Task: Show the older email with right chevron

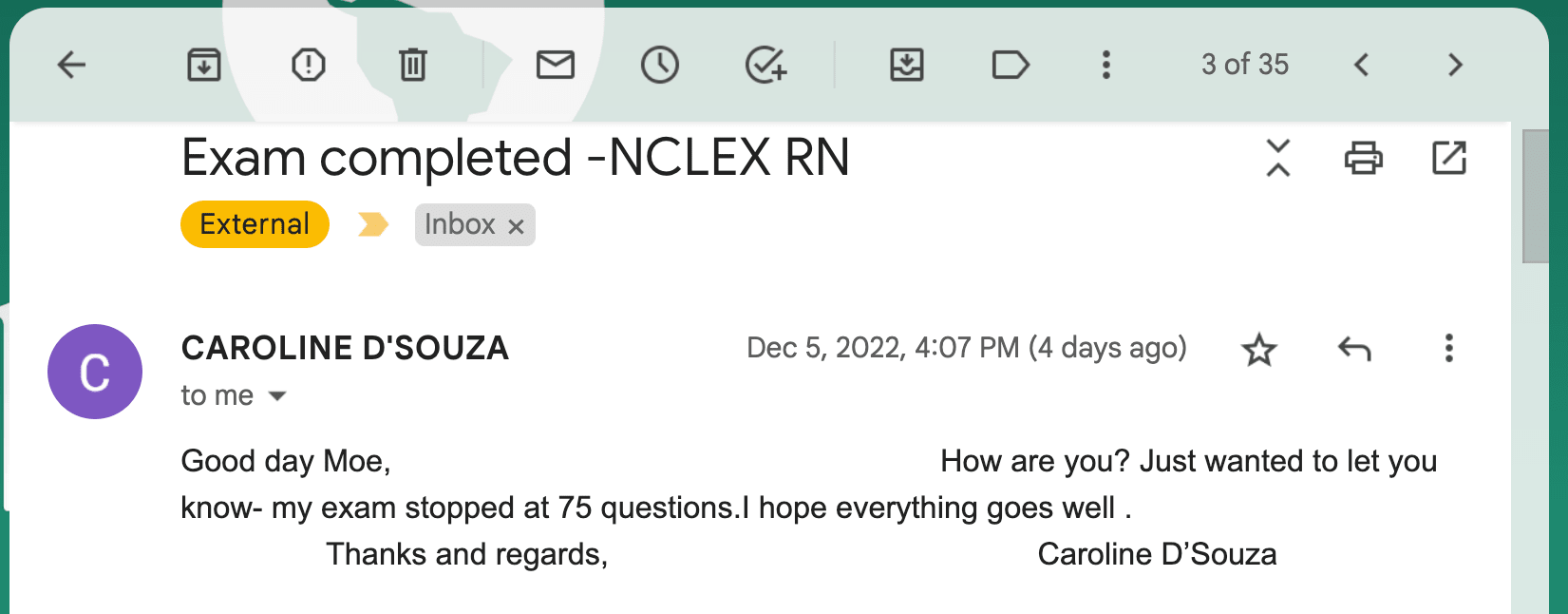Action: point(1455,65)
